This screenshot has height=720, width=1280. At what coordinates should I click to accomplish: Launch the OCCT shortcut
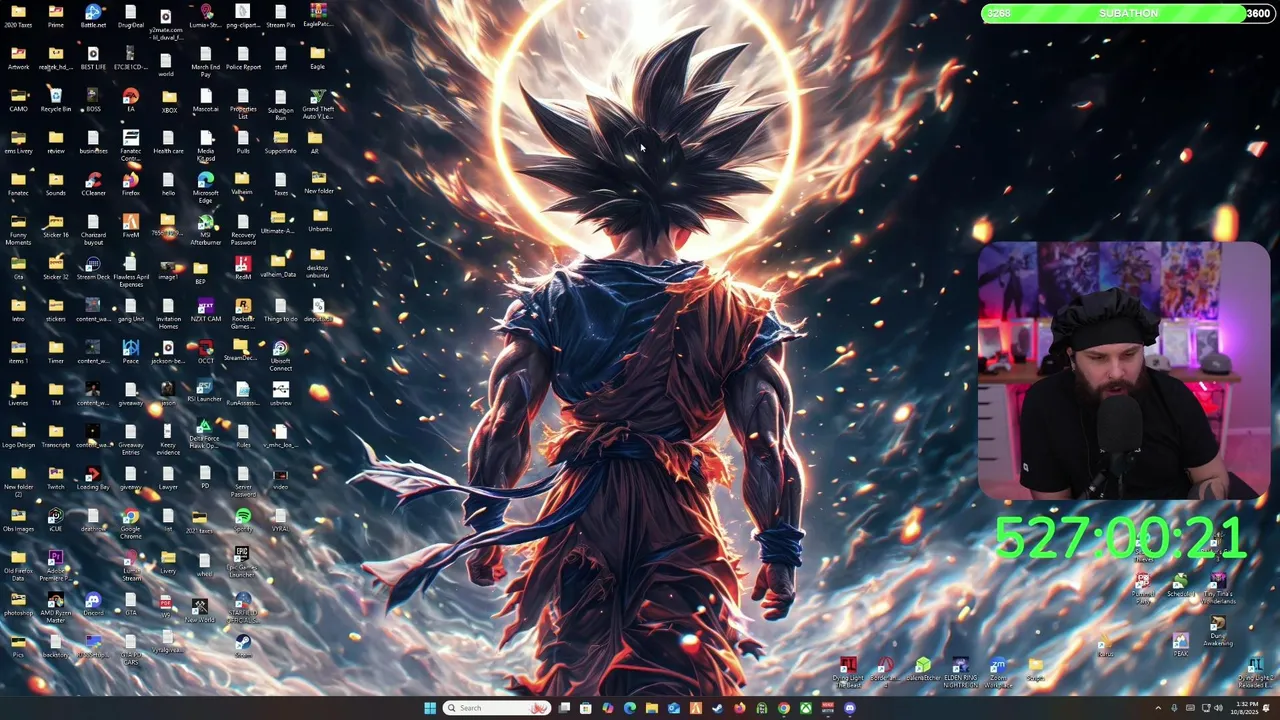tap(206, 352)
